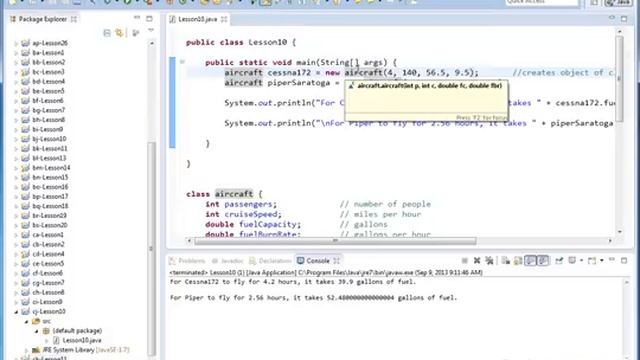Click the src folder icon
This screenshot has width=640, height=360.
point(36,321)
